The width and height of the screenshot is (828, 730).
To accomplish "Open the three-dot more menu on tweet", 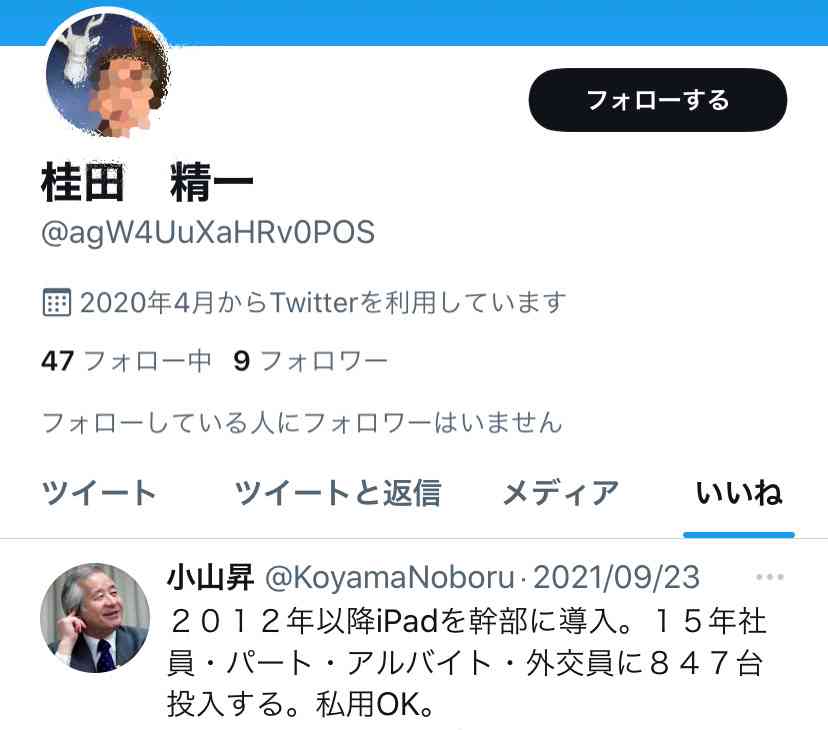I will 770,577.
